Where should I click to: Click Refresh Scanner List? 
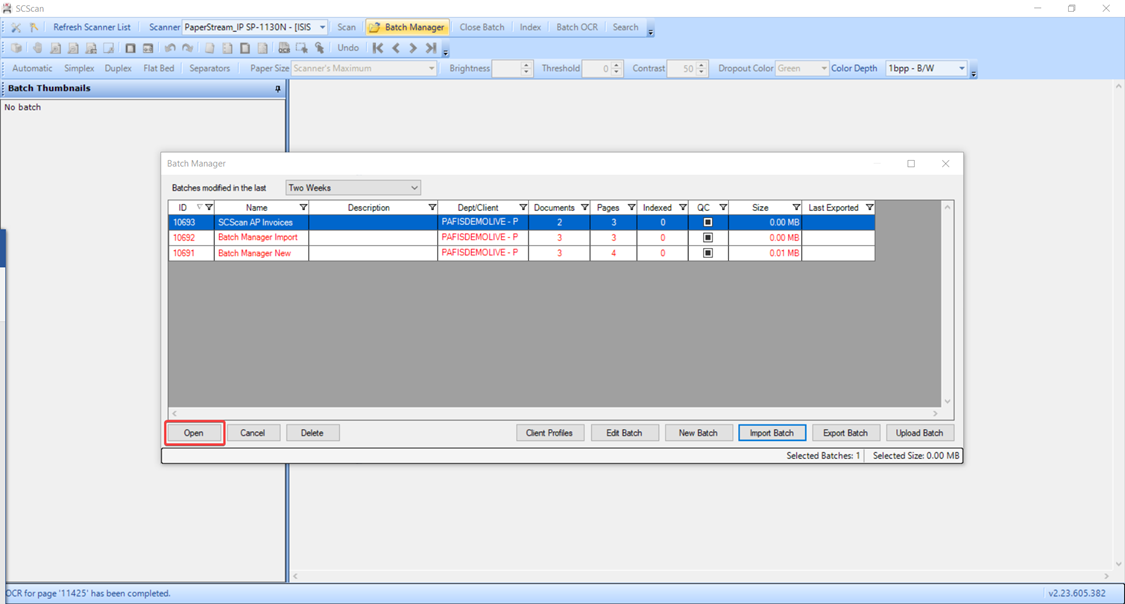click(91, 28)
